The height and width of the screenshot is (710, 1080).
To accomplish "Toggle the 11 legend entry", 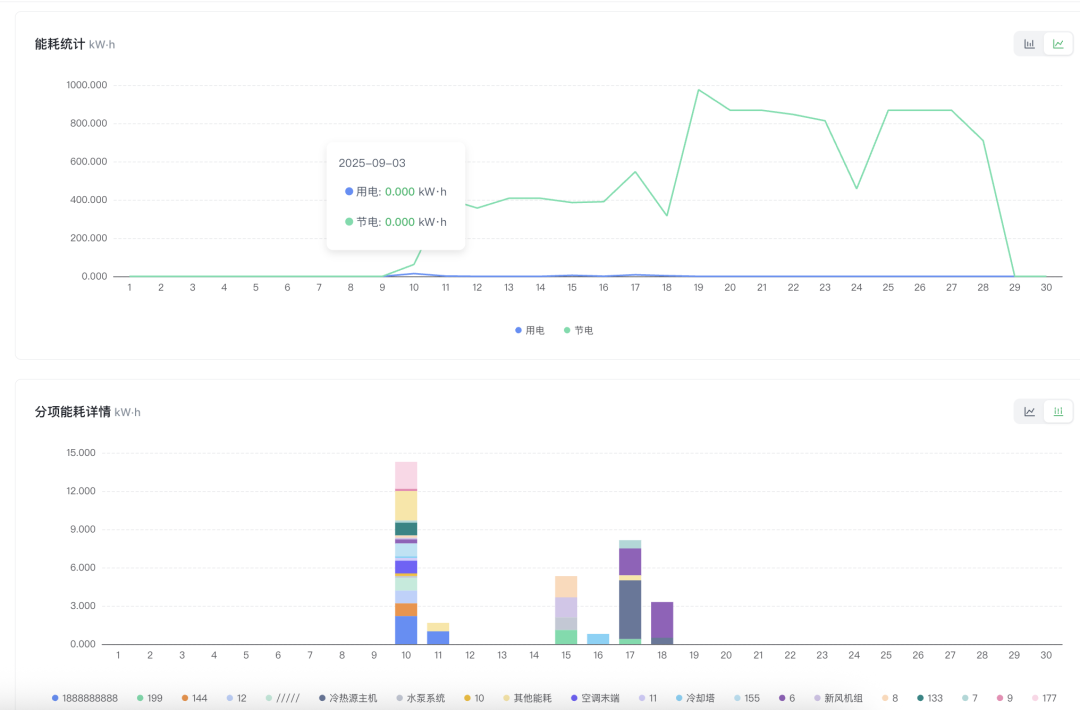I will pos(647,698).
